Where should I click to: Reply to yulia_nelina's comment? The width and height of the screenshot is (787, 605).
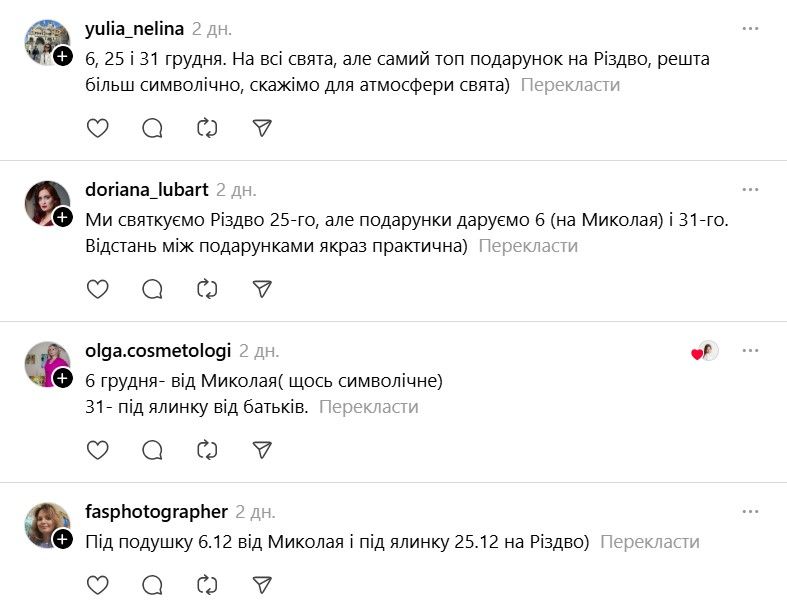[x=152, y=128]
